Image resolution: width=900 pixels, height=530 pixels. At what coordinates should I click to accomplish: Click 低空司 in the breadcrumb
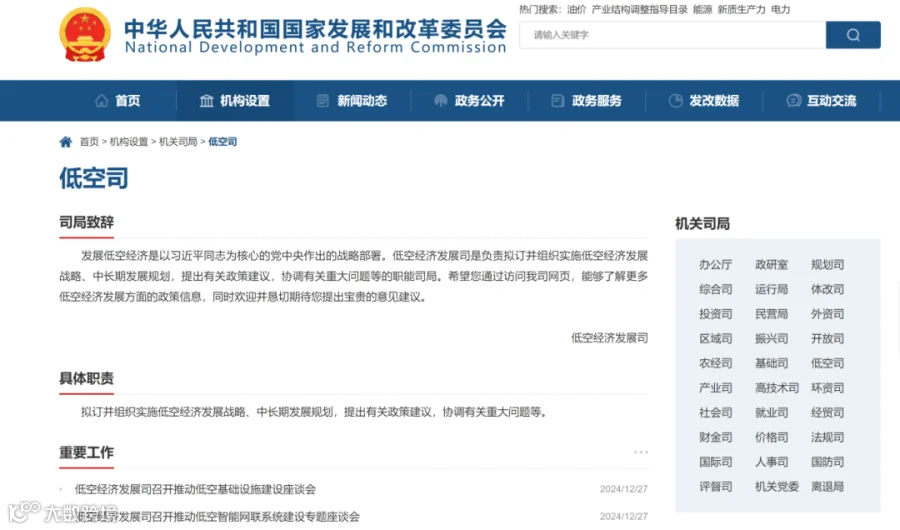pyautogui.click(x=223, y=142)
